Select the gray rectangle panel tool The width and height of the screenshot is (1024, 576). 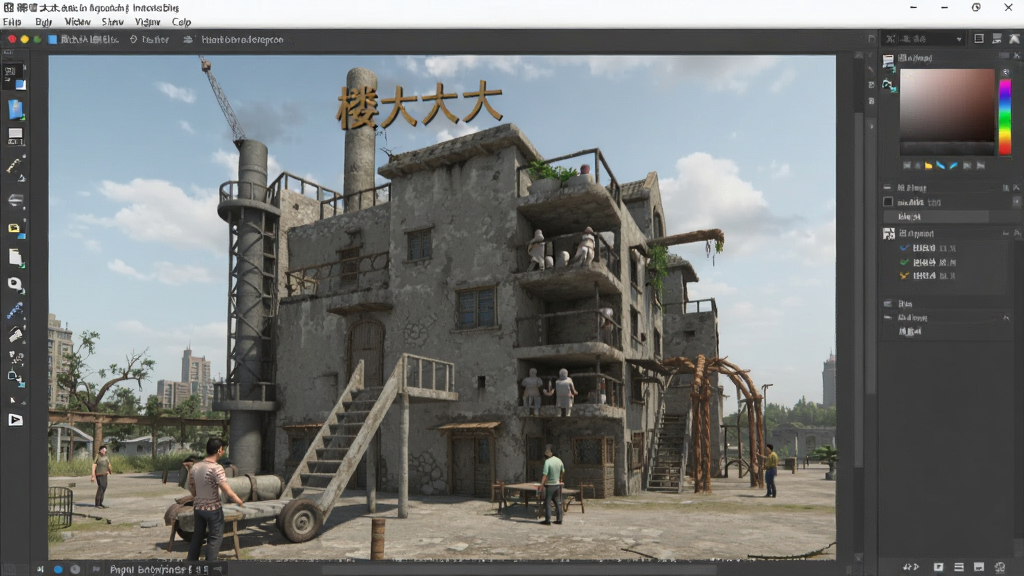[x=16, y=136]
